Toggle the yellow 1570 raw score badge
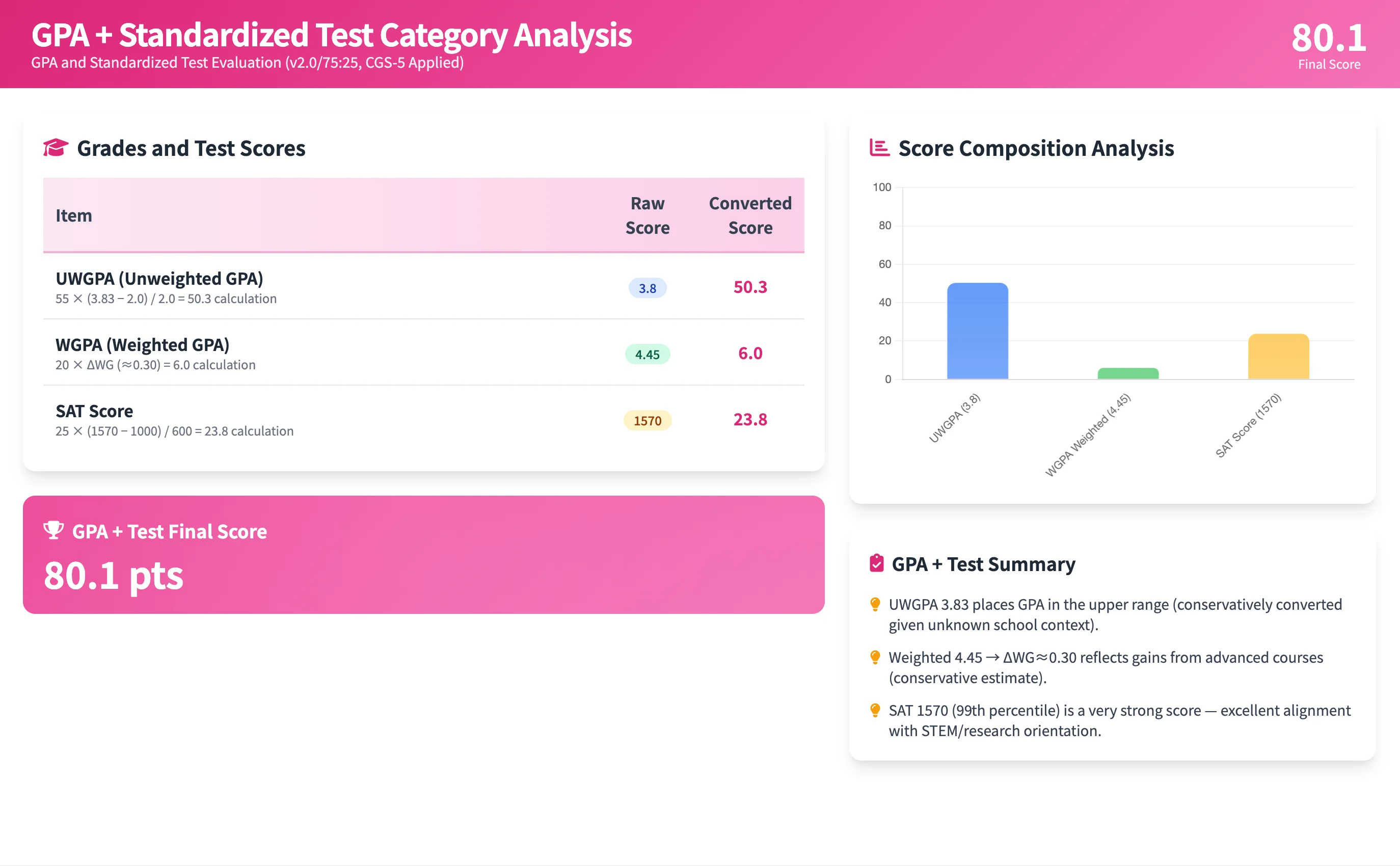1400x866 pixels. tap(648, 420)
